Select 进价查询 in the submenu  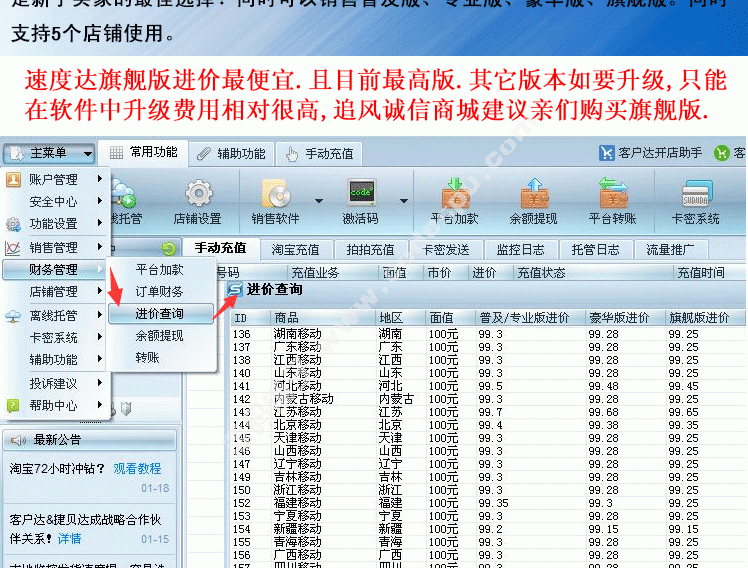[x=160, y=314]
